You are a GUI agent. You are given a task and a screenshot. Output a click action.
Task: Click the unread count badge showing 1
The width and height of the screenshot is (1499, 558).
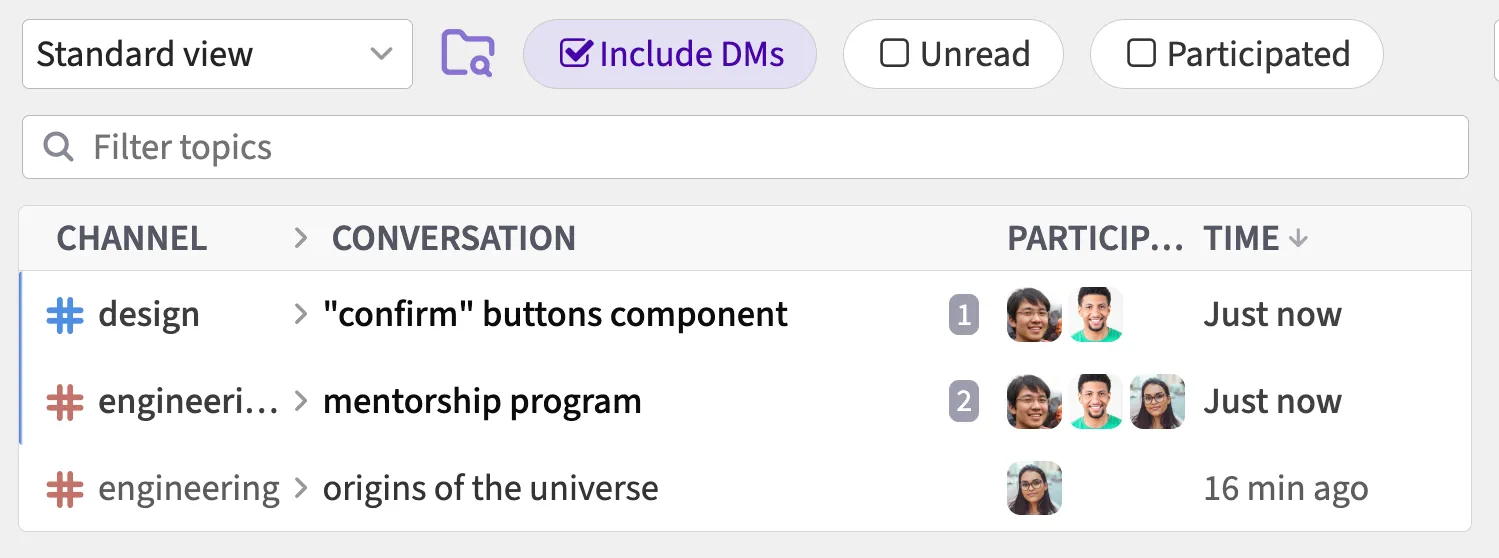coord(963,316)
